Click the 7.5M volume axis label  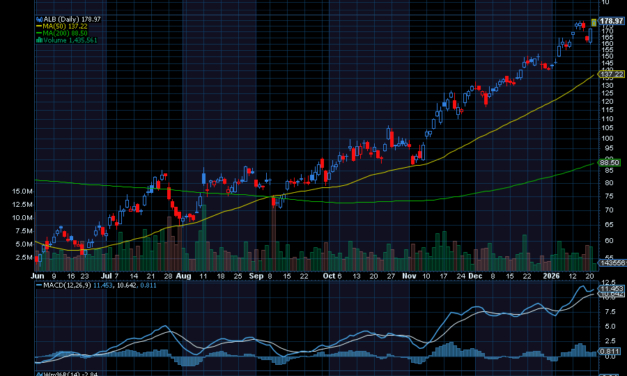(24, 231)
